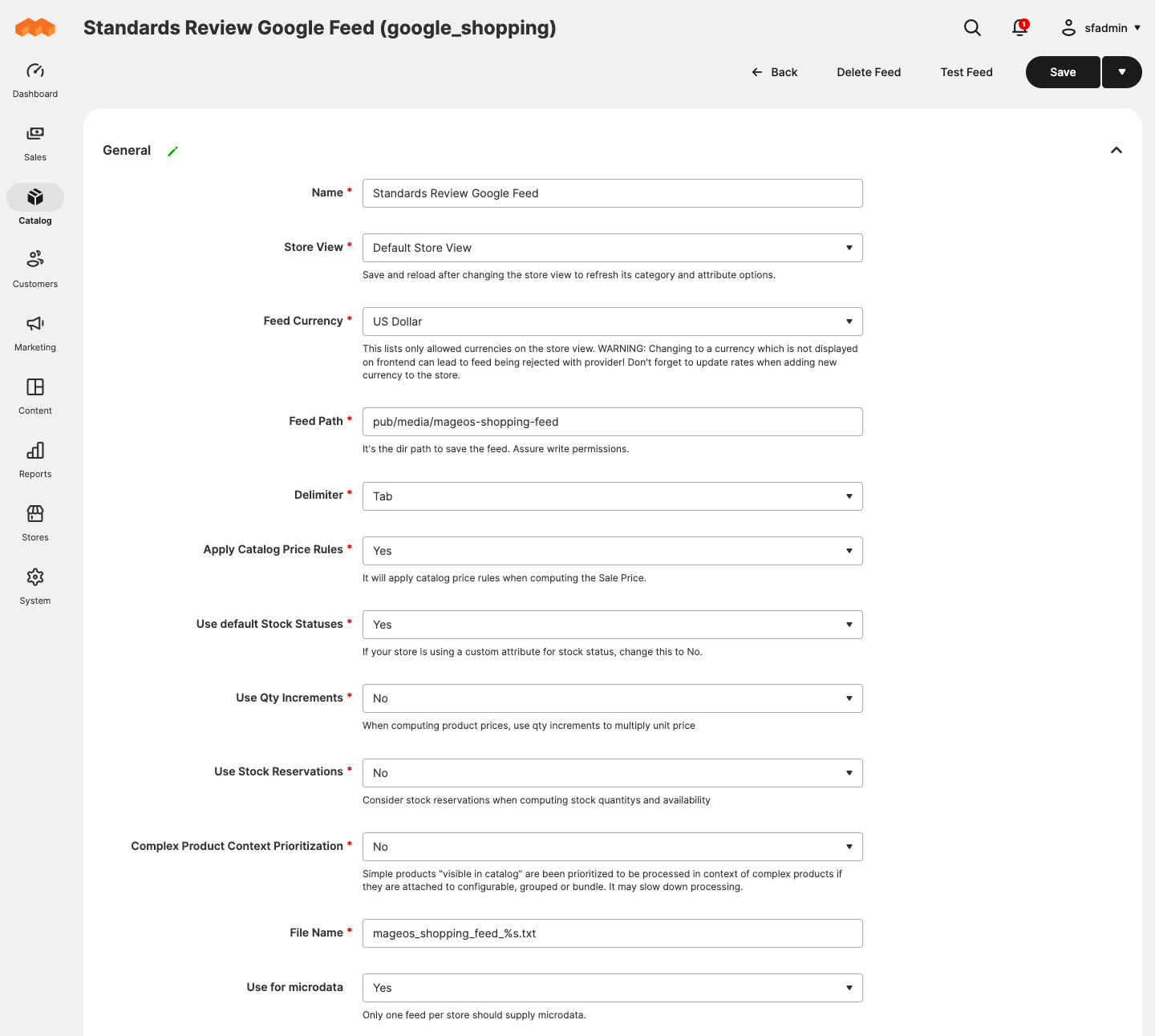Click the System gear icon
This screenshot has height=1036, width=1155.
35,577
